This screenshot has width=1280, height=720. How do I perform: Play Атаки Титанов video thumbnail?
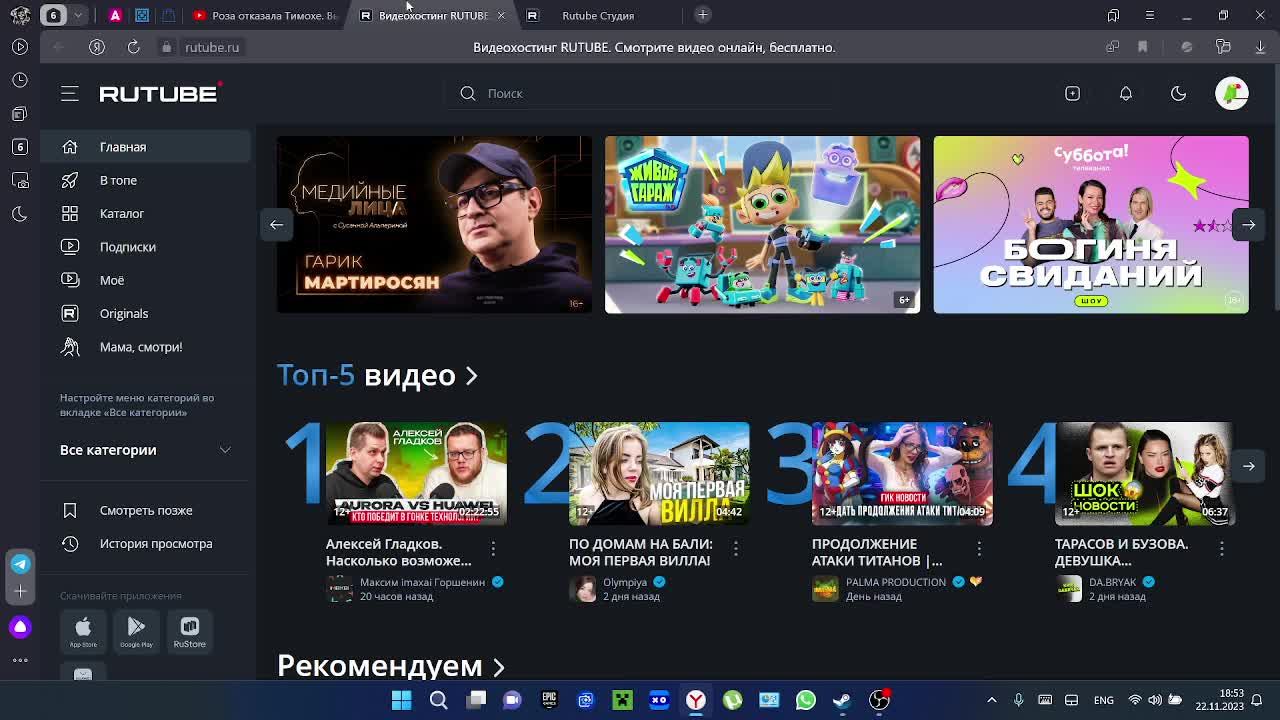pos(902,473)
